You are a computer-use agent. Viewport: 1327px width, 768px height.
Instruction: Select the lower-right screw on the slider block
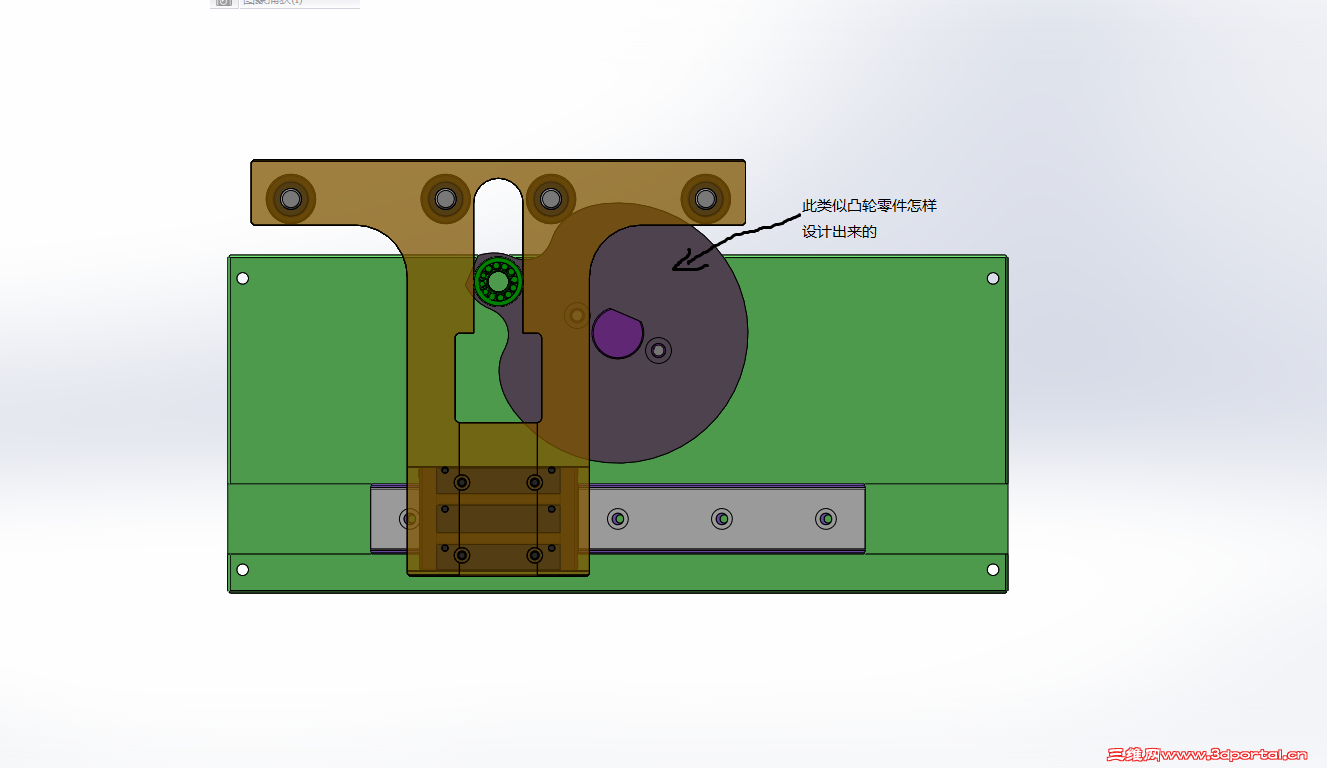point(534,555)
